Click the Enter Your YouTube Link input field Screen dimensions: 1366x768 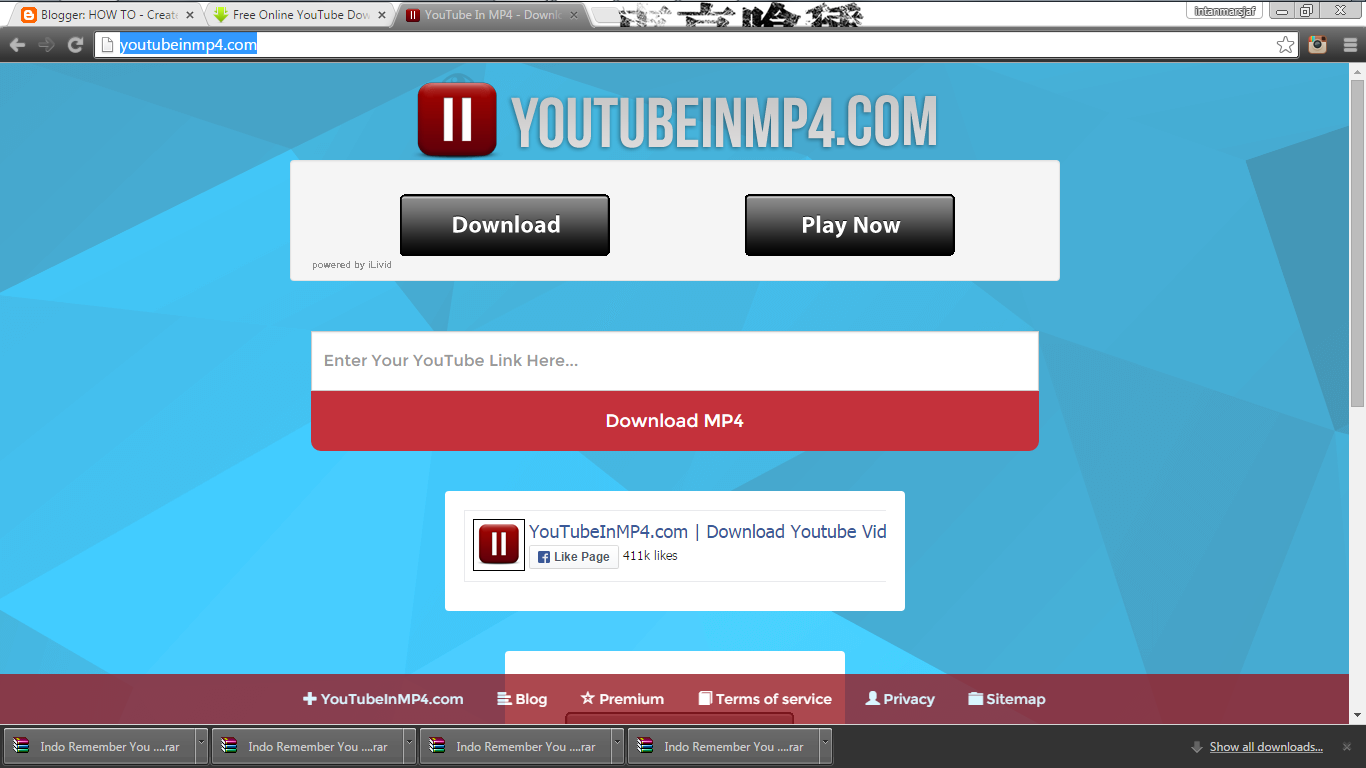point(675,360)
